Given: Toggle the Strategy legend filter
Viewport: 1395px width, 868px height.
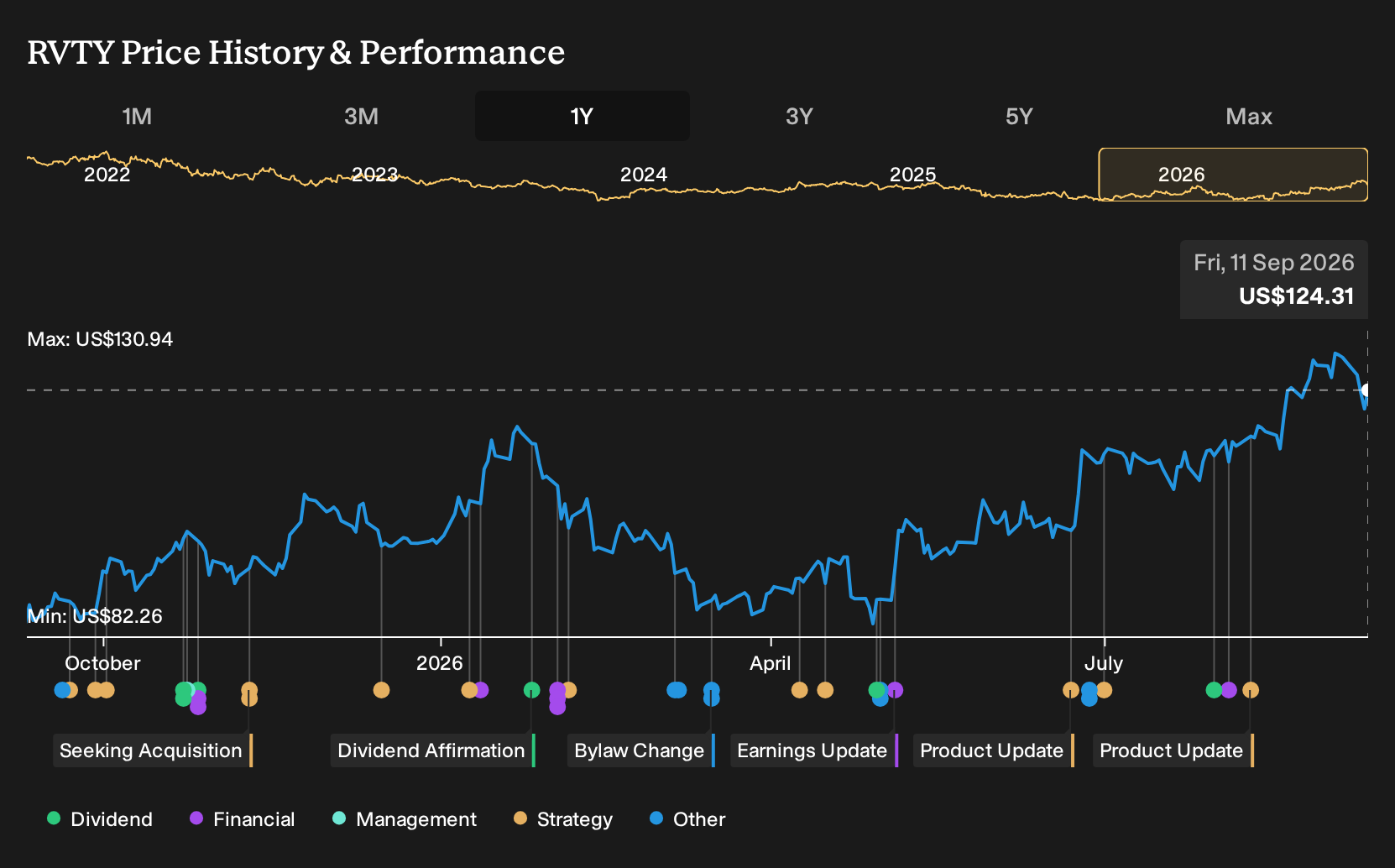Looking at the screenshot, I should click(563, 819).
